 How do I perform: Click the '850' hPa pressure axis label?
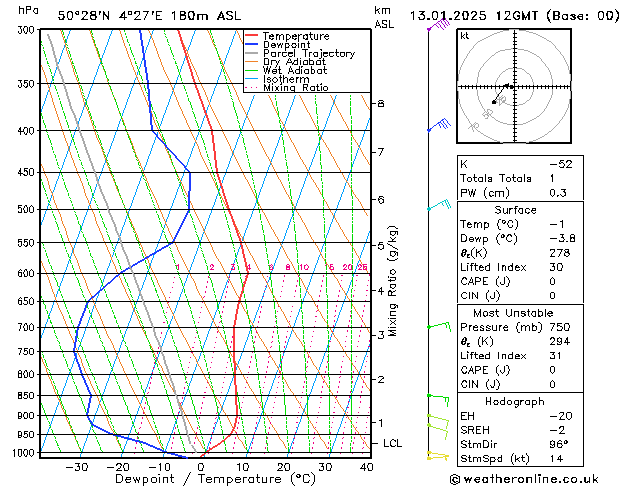(26, 395)
